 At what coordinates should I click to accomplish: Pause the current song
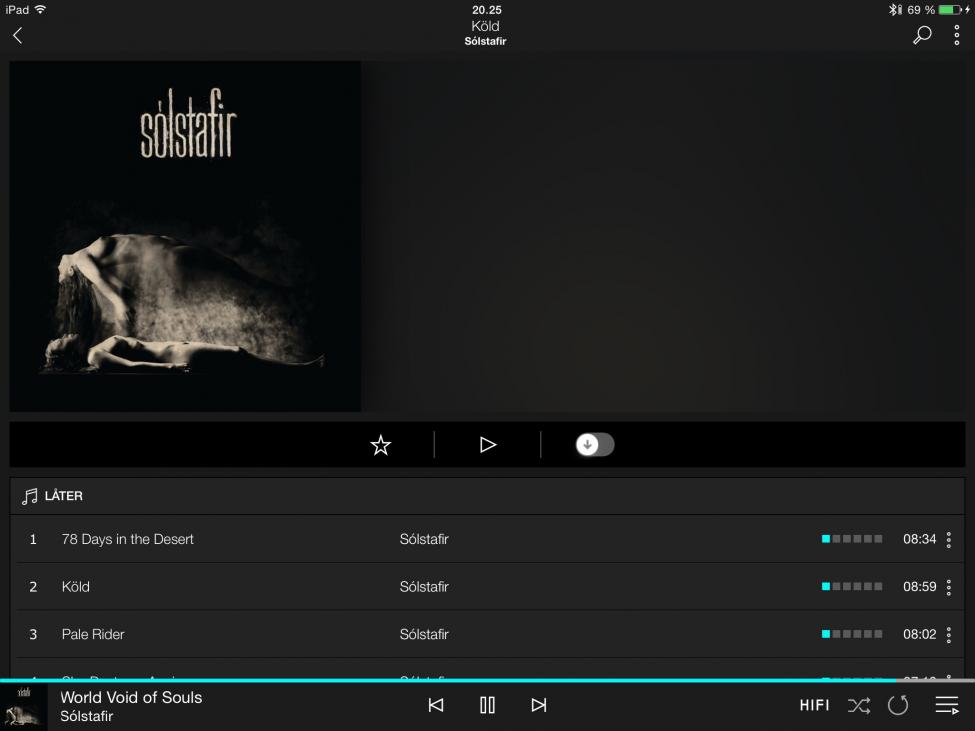488,705
